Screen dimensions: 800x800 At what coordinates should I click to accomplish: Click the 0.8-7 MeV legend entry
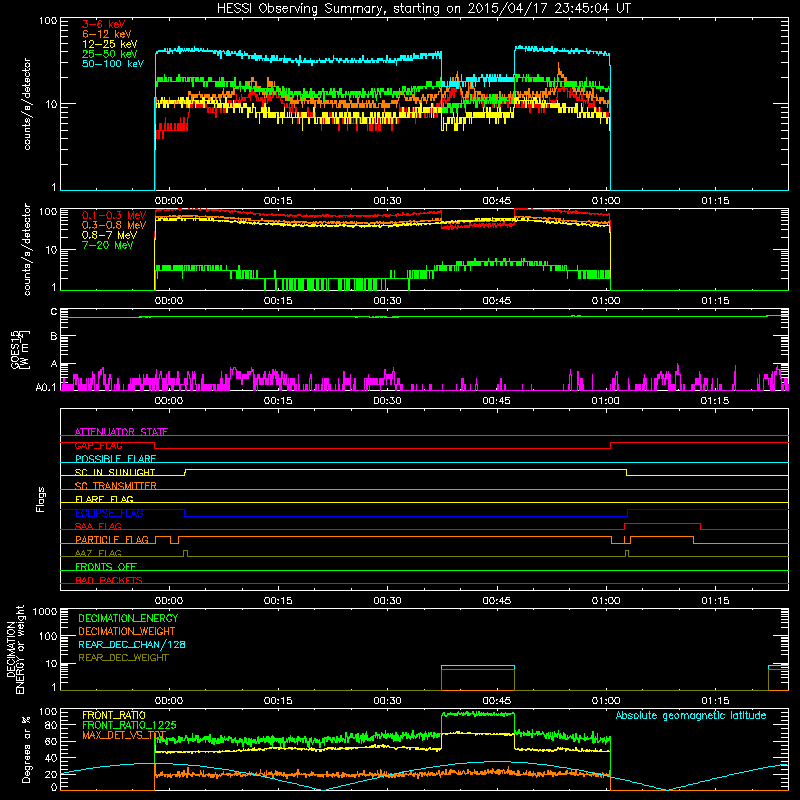coord(109,236)
